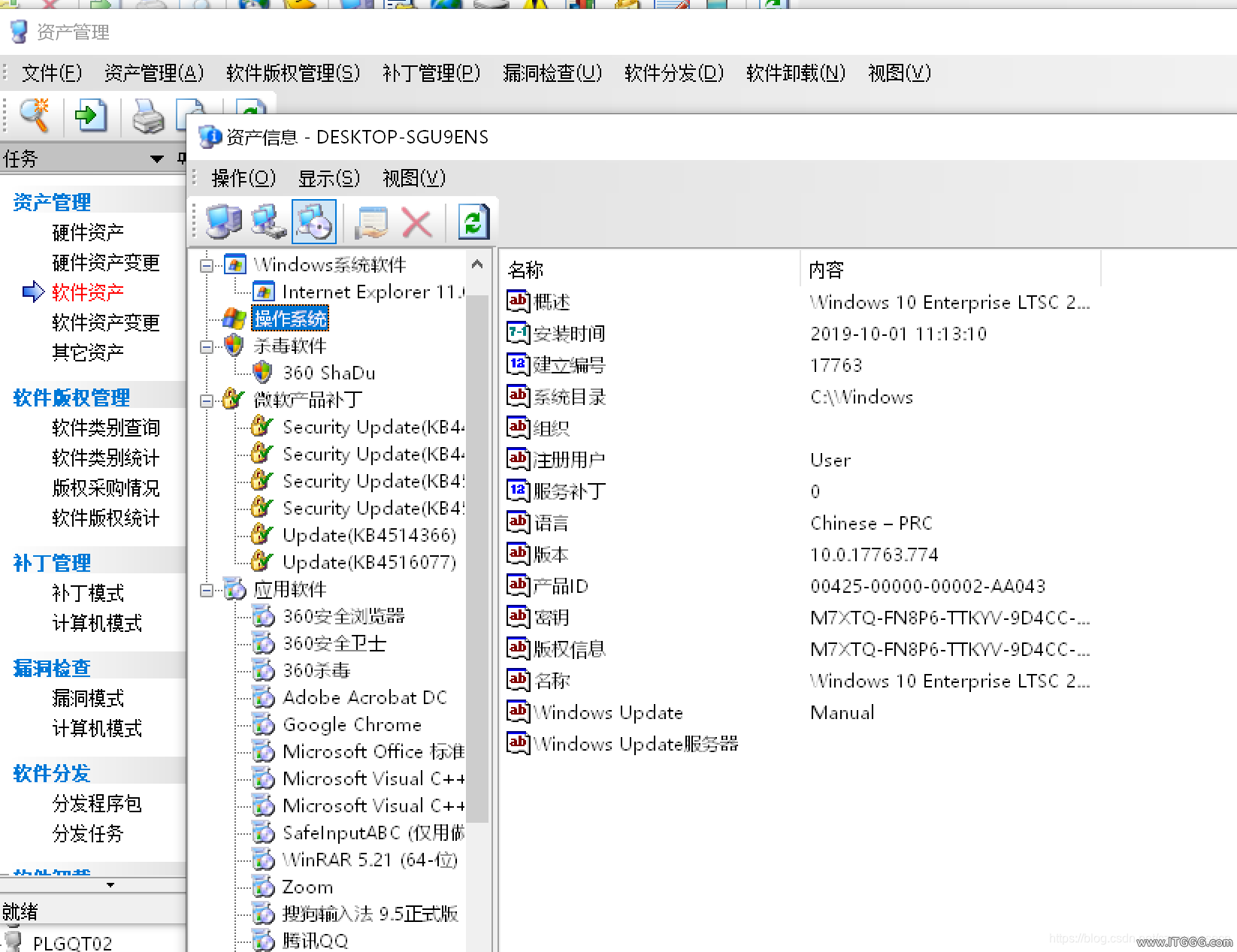Open the 软件卸载(N) menu
Image resolution: width=1237 pixels, height=952 pixels.
796,73
